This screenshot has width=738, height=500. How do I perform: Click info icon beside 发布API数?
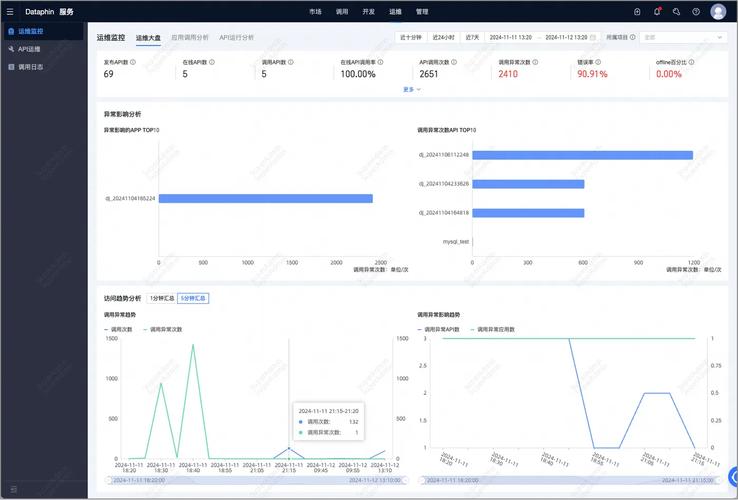tap(133, 62)
